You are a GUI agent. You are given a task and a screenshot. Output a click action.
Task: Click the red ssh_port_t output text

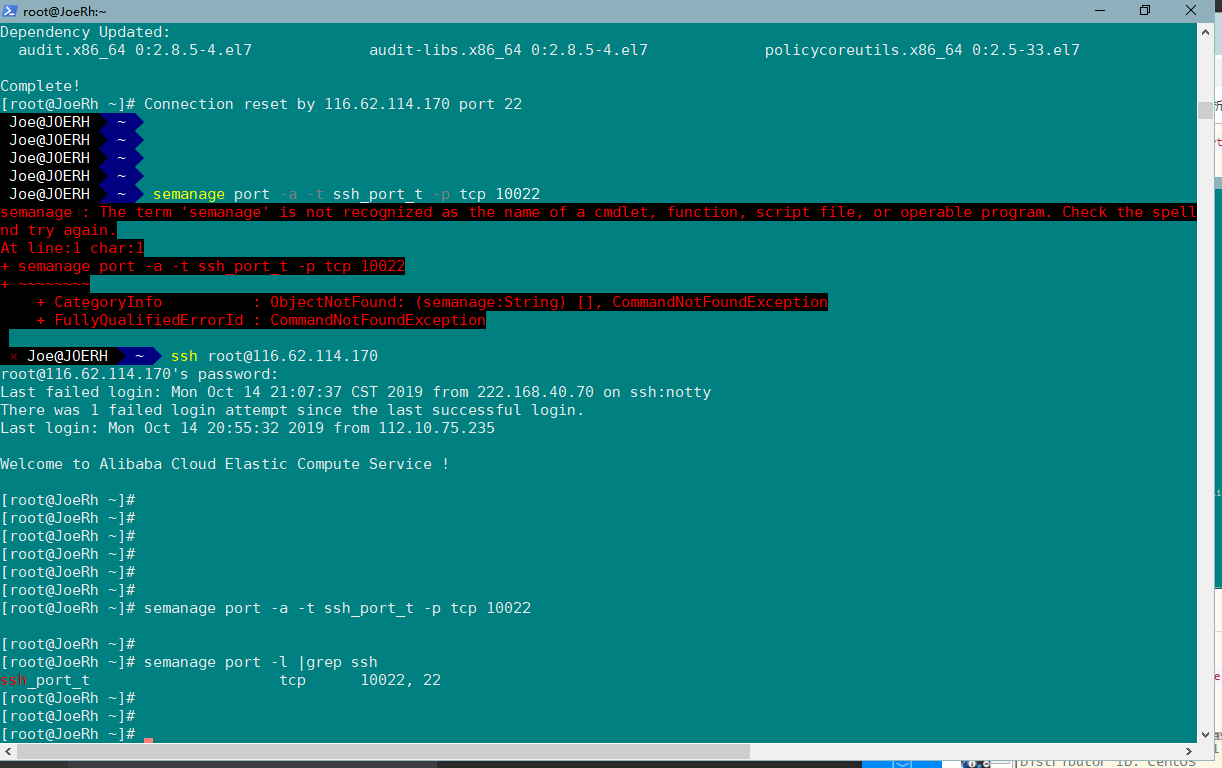click(x=45, y=680)
